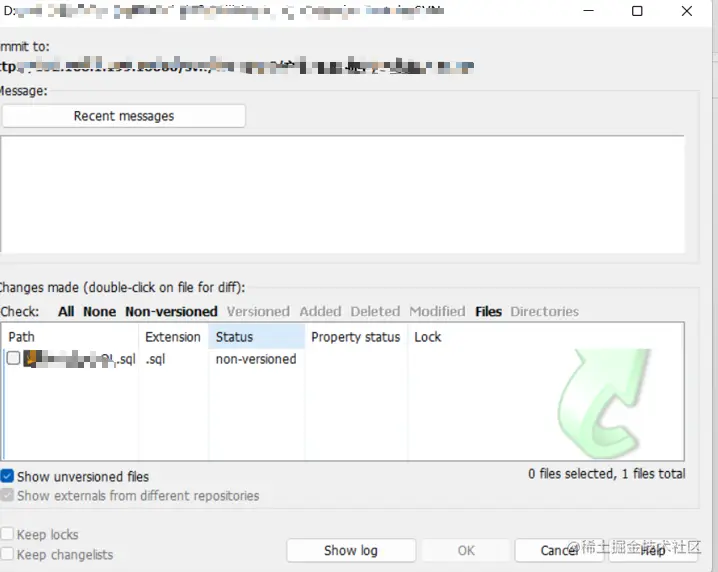The height and width of the screenshot is (572, 718).
Task: Sort by the Path column header
Action: [71, 337]
